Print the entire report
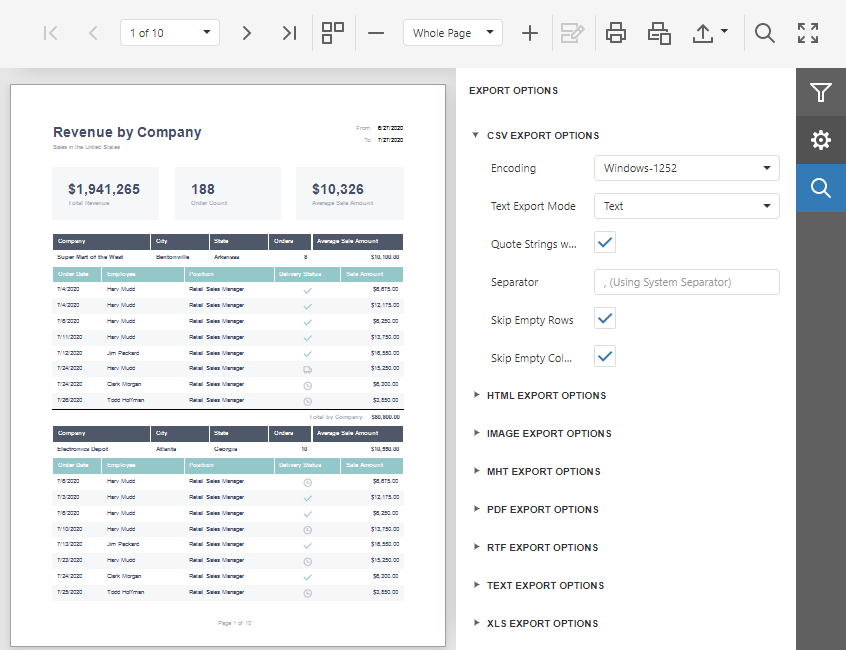Viewport: 846px width, 650px height. (x=615, y=32)
